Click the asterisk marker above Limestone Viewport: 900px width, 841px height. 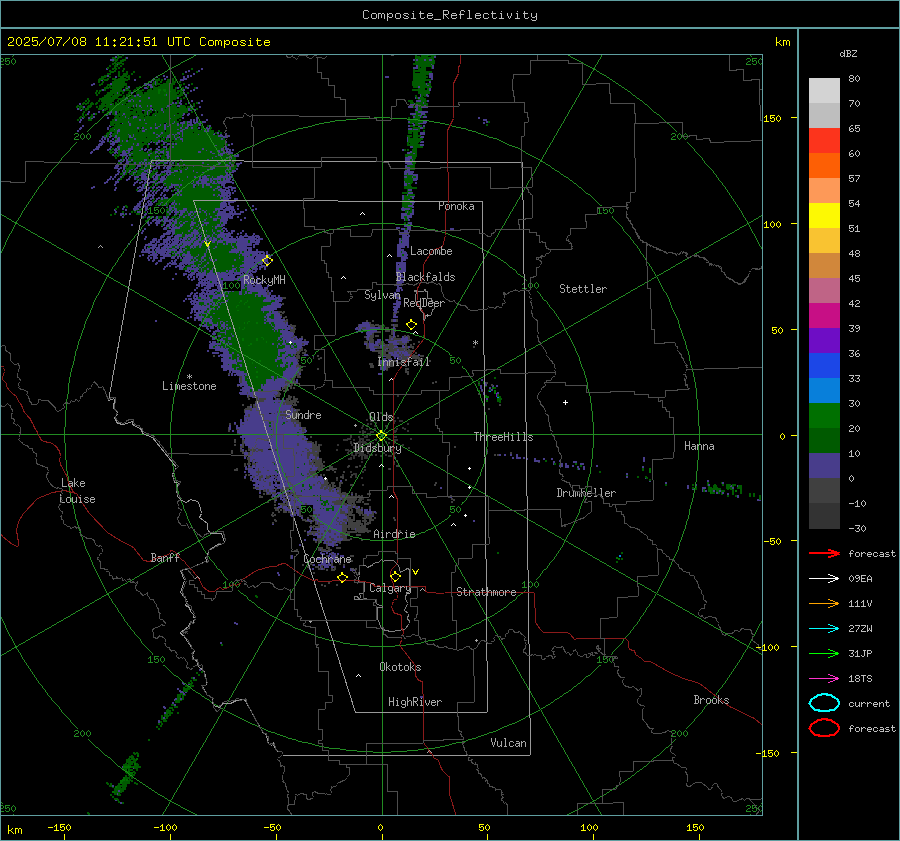[189, 377]
